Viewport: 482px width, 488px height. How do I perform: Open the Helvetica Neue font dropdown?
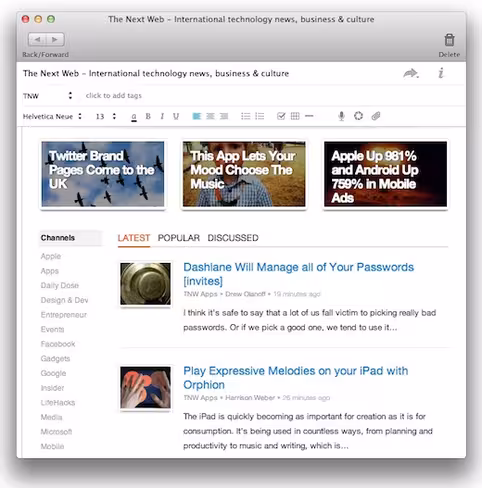point(52,116)
